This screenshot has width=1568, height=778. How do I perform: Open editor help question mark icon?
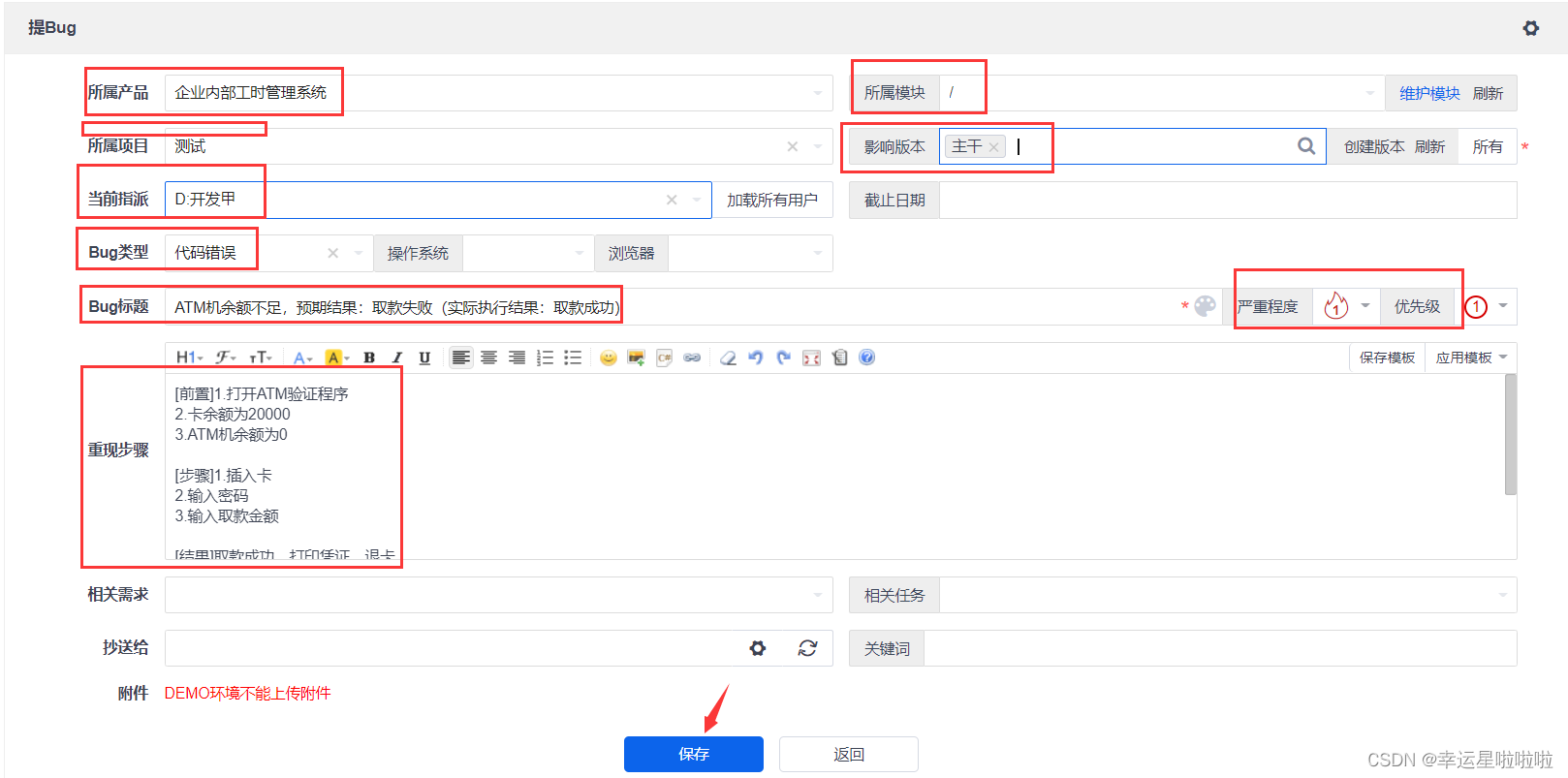[x=867, y=358]
